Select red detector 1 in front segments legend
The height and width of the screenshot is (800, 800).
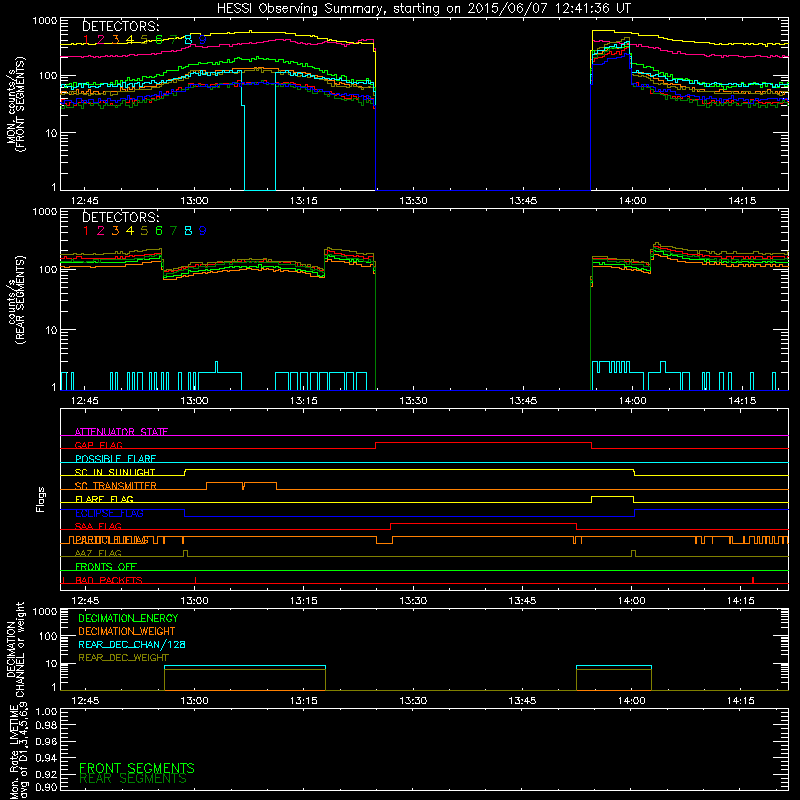(x=86, y=39)
